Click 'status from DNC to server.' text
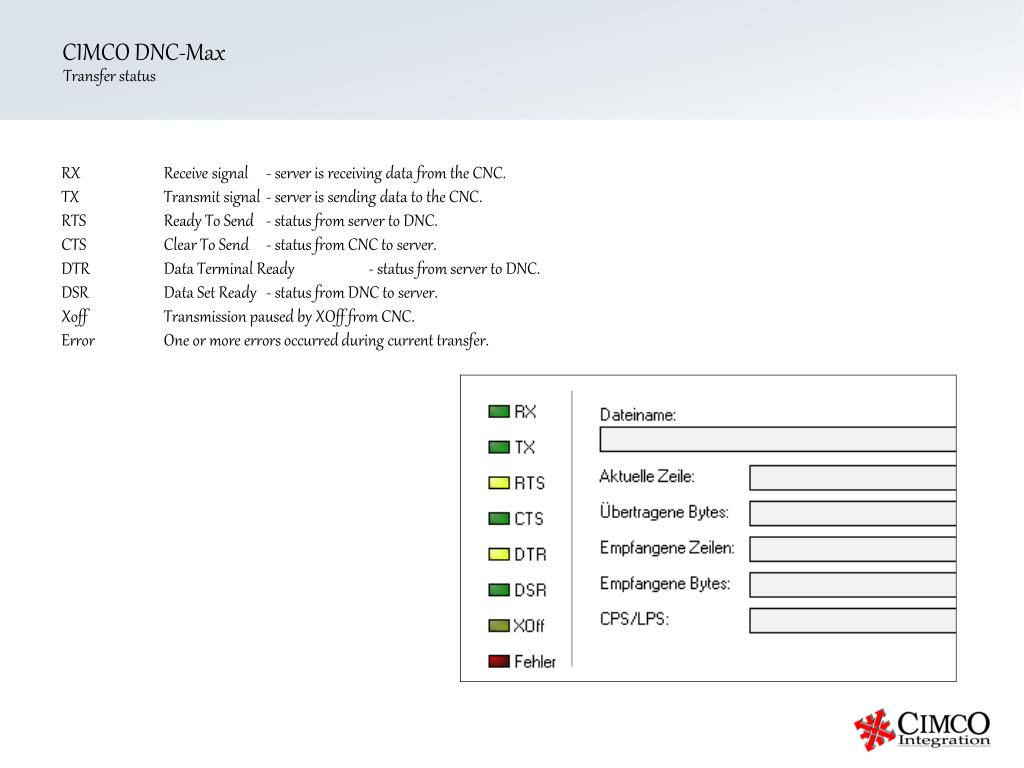Image resolution: width=1024 pixels, height=768 pixels. click(x=356, y=293)
